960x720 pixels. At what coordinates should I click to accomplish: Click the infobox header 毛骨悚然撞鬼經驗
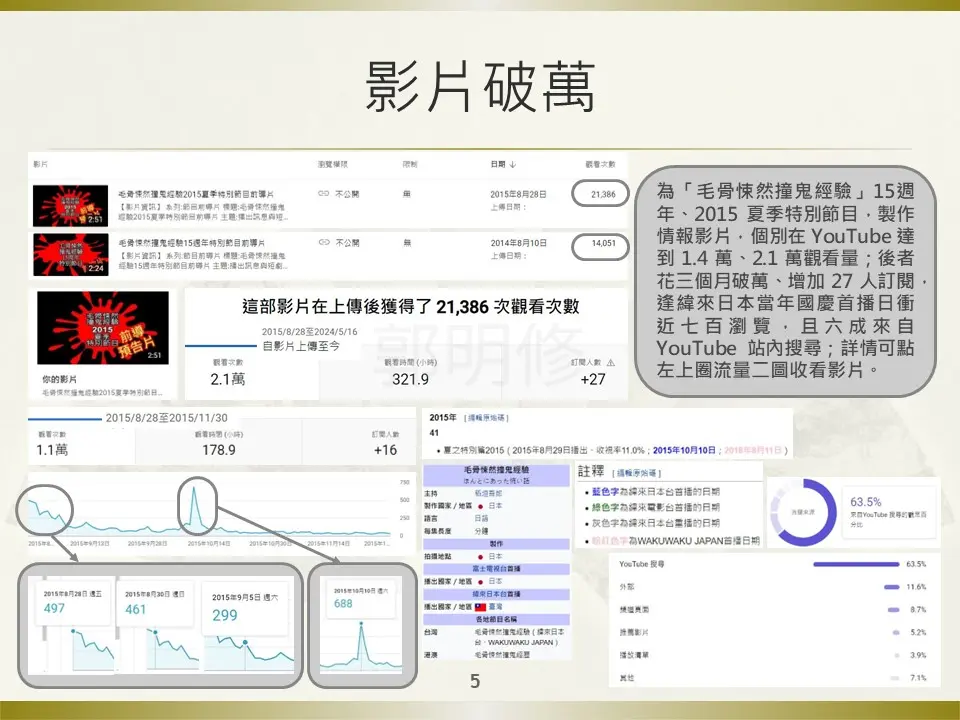click(x=496, y=470)
